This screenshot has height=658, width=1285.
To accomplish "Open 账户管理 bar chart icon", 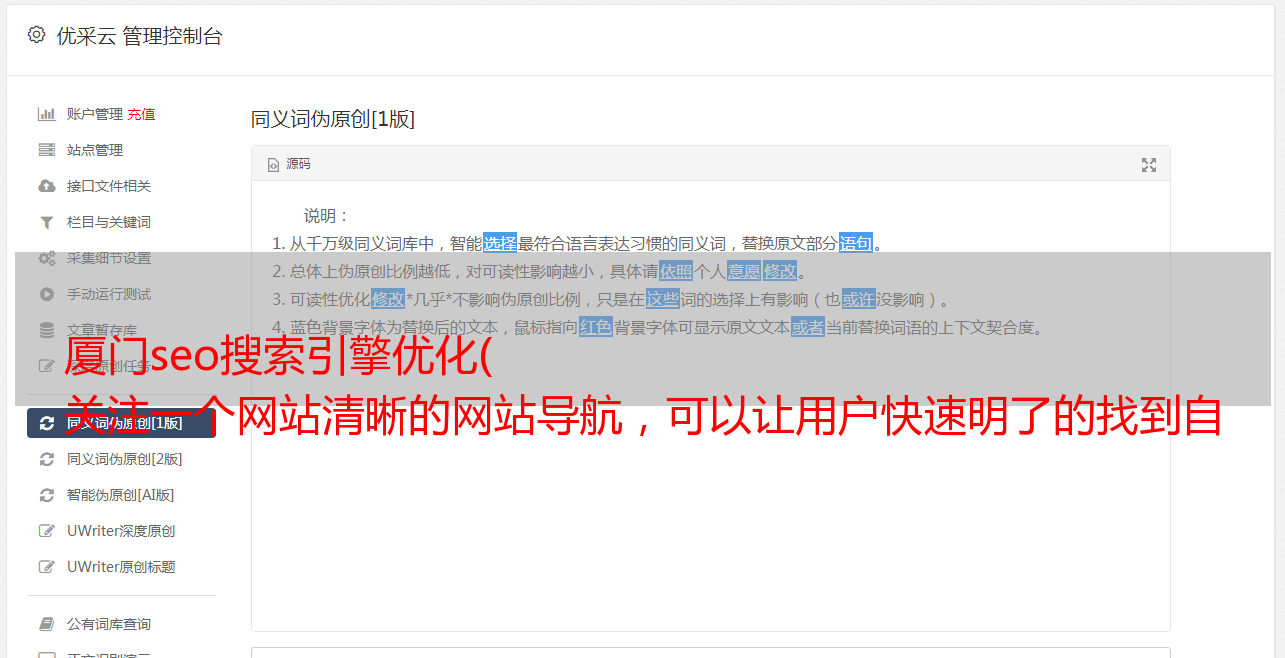I will pos(46,114).
